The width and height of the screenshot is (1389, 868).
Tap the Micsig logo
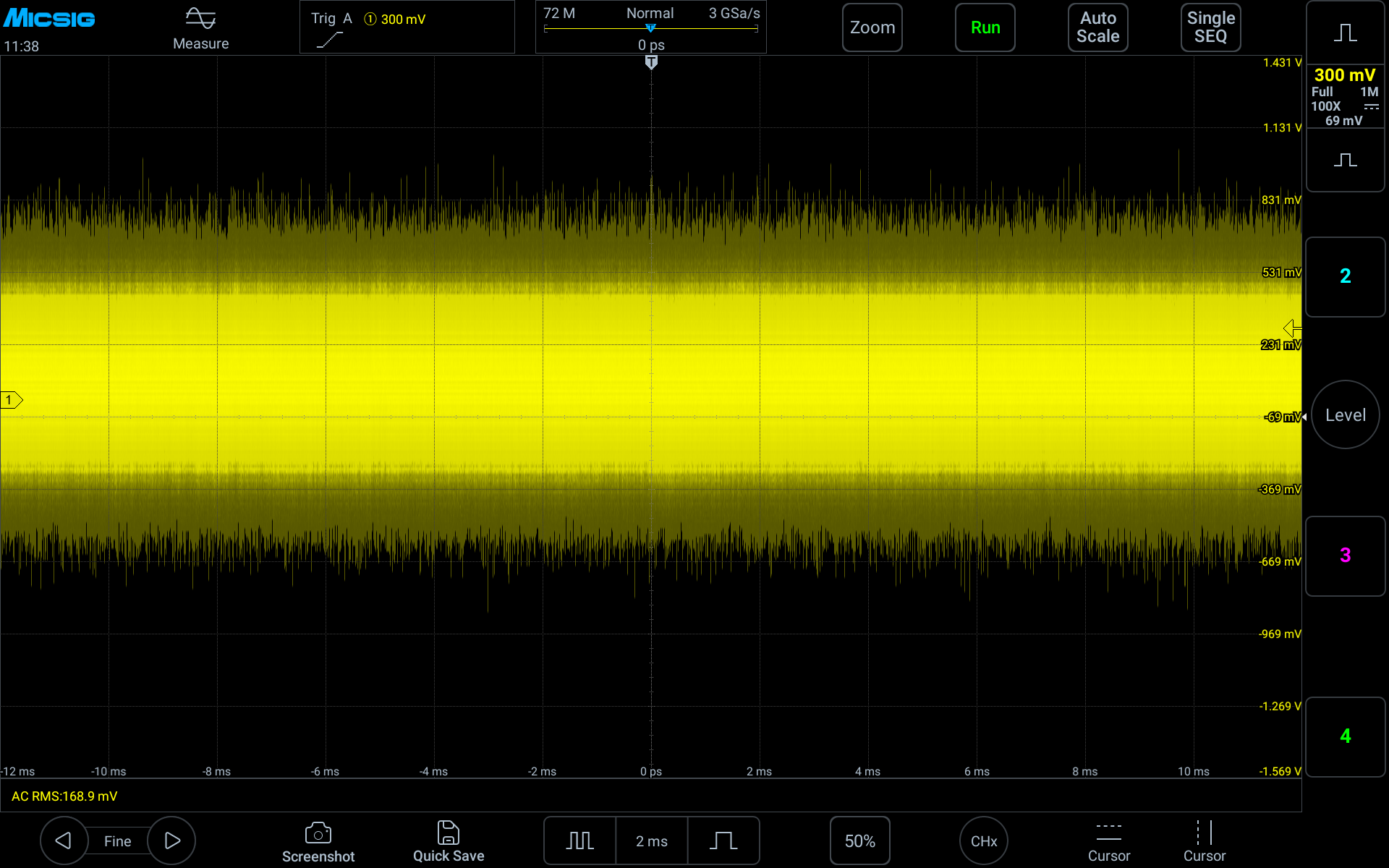49,18
